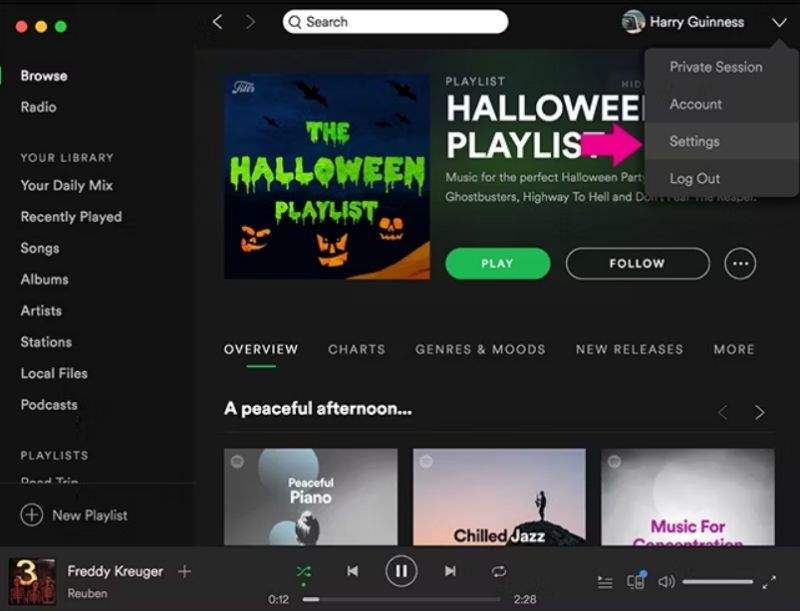Screen dimensions: 800x611
Task: Choose Log Out from the menu
Action: [694, 179]
